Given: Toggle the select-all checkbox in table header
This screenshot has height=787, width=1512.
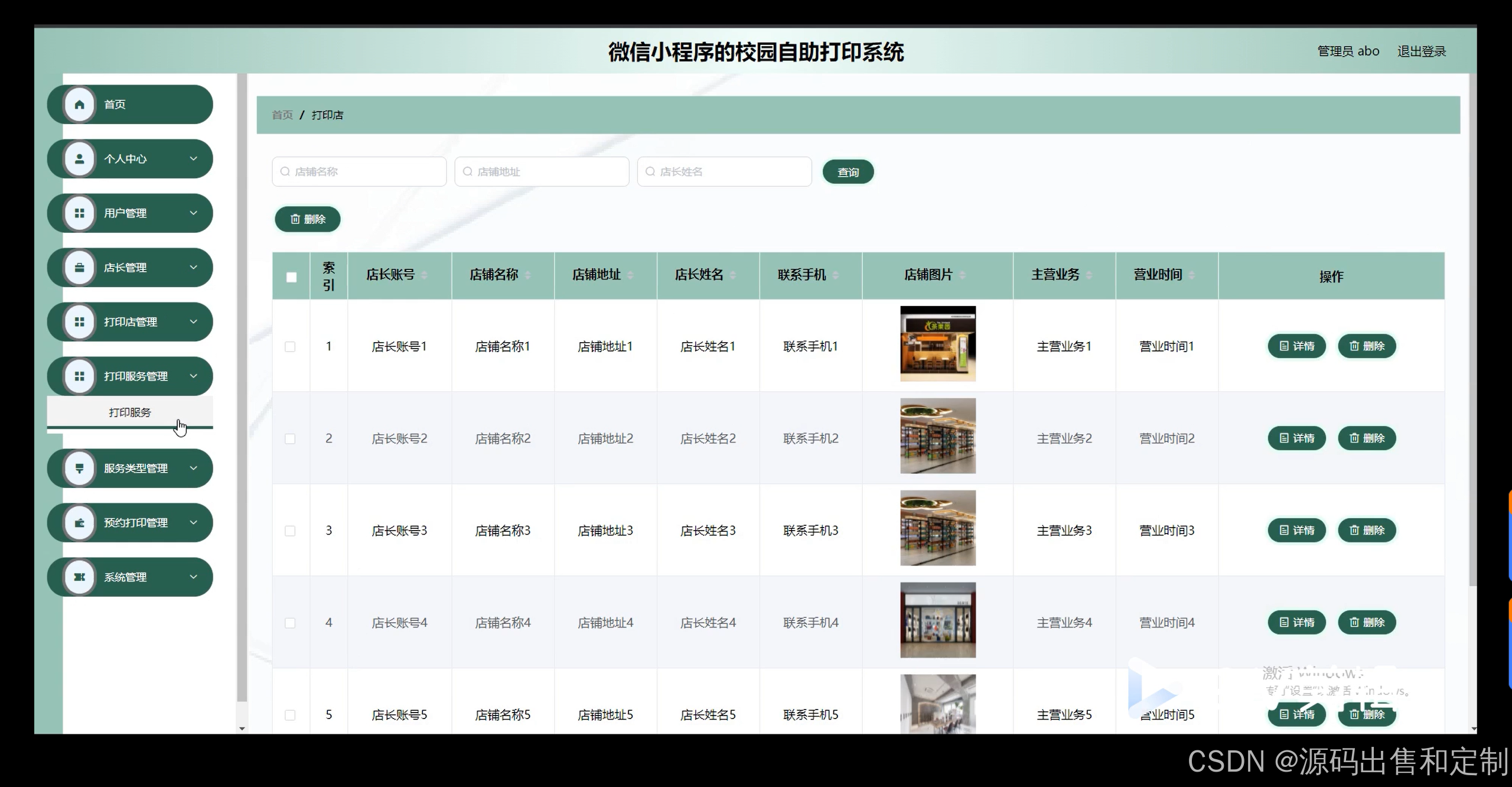Looking at the screenshot, I should pos(291,277).
